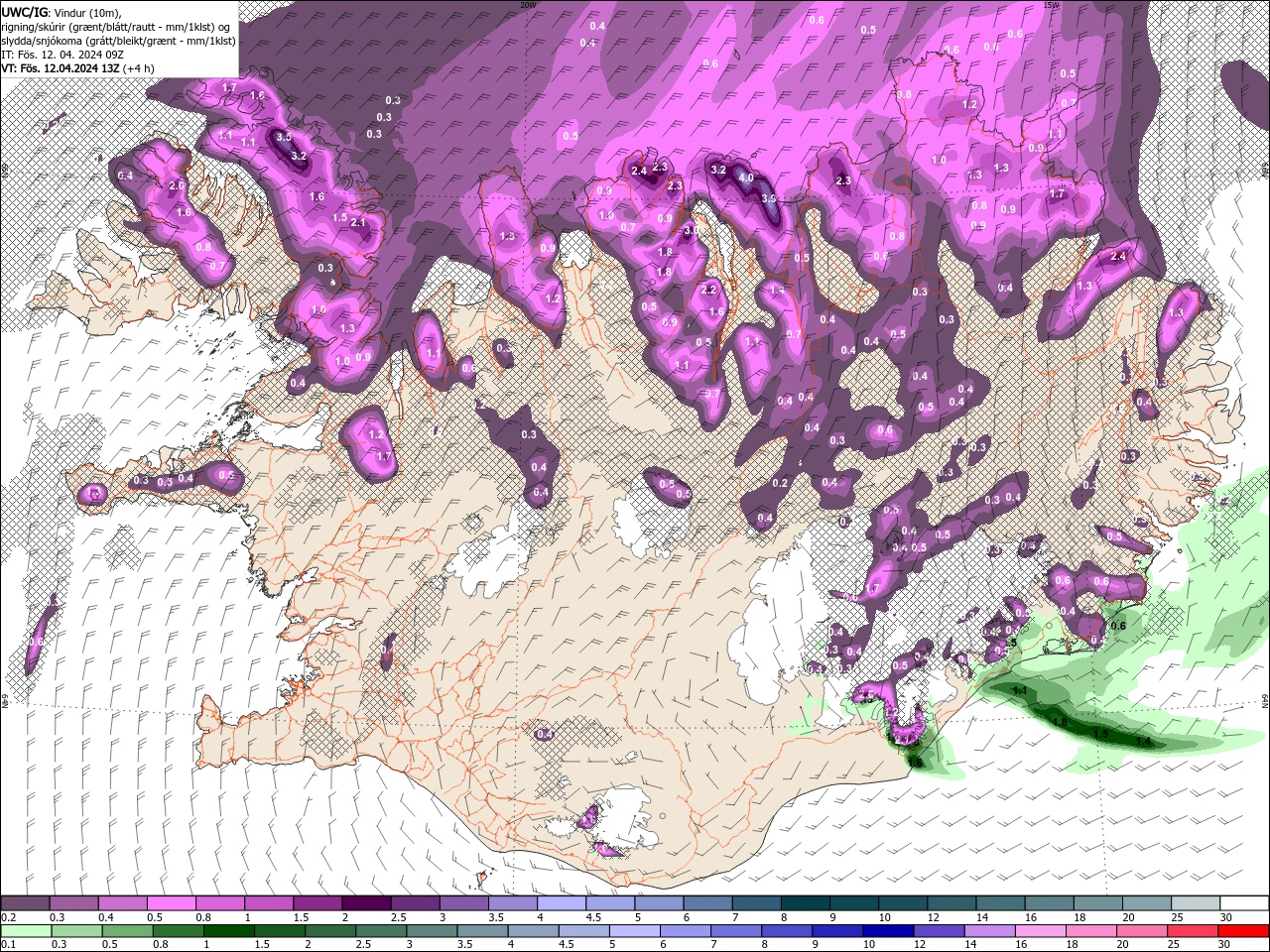Click the "1.8" value in the green rain band
The height and width of the screenshot is (952, 1270).
tap(1060, 722)
